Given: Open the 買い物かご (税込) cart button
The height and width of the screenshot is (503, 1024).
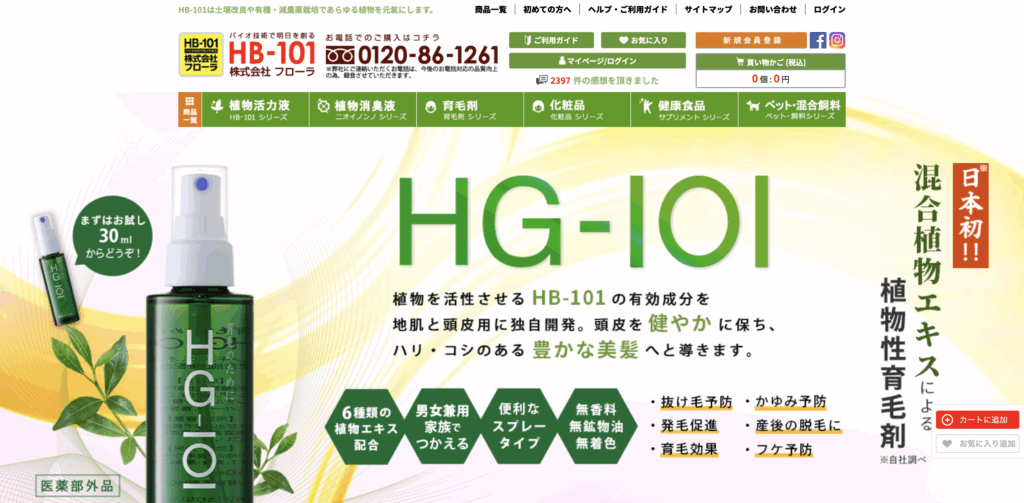Looking at the screenshot, I should pyautogui.click(x=771, y=62).
